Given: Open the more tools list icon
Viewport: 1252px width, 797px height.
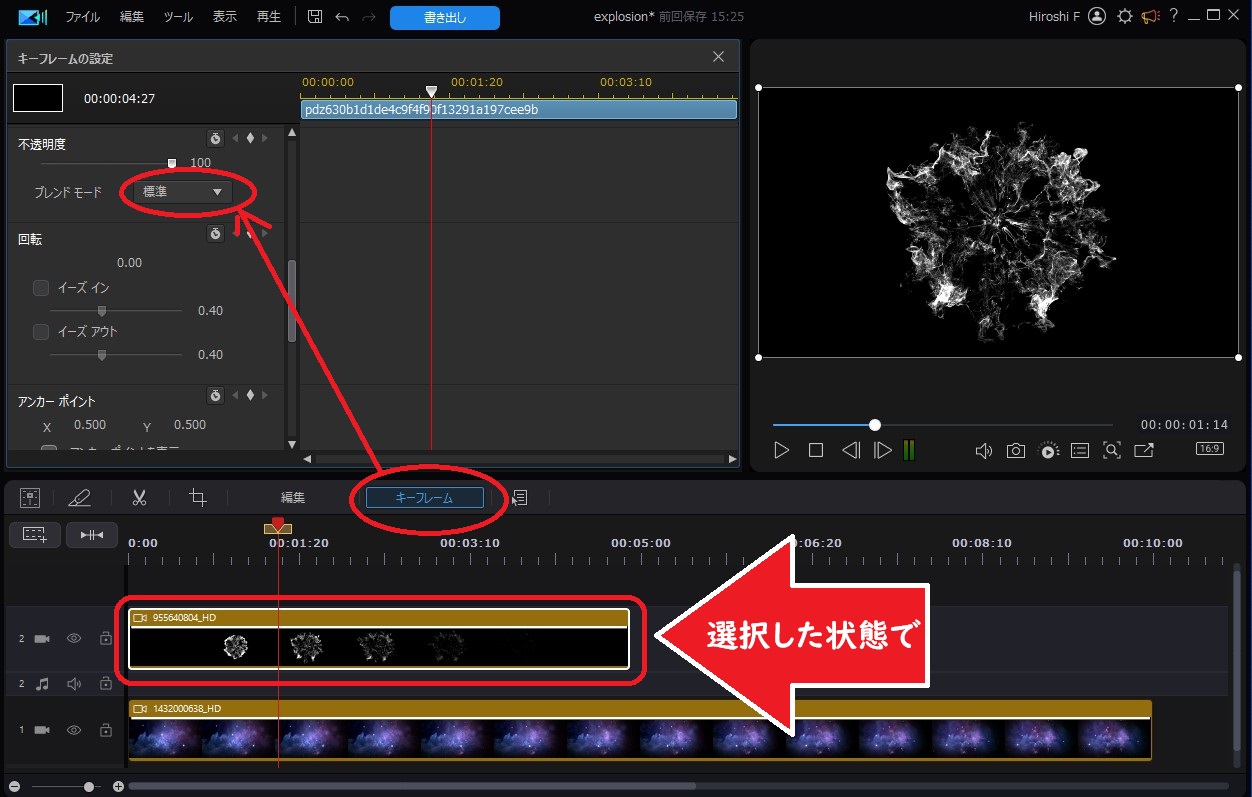Looking at the screenshot, I should coord(520,497).
